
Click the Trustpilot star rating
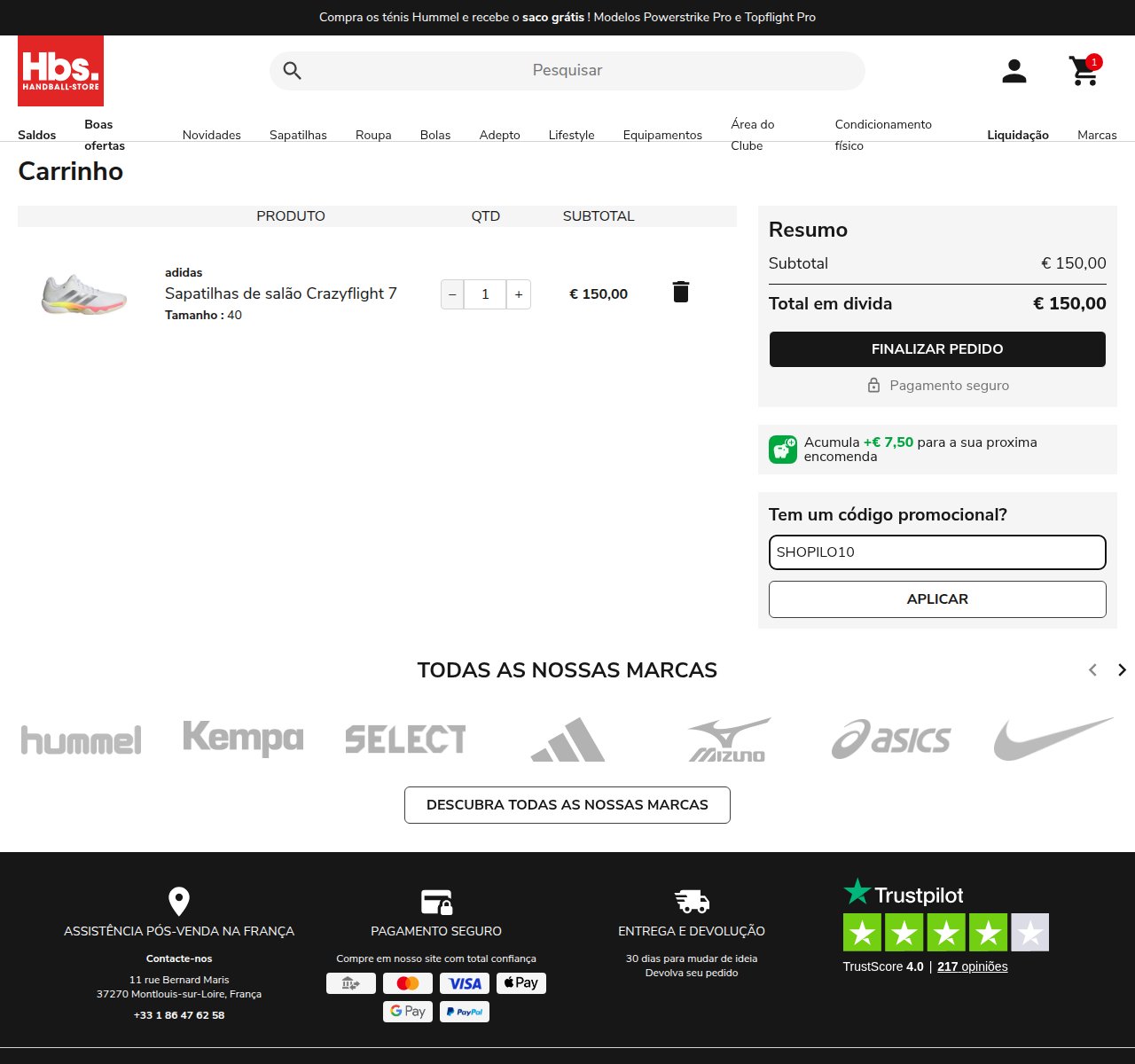[x=946, y=933]
